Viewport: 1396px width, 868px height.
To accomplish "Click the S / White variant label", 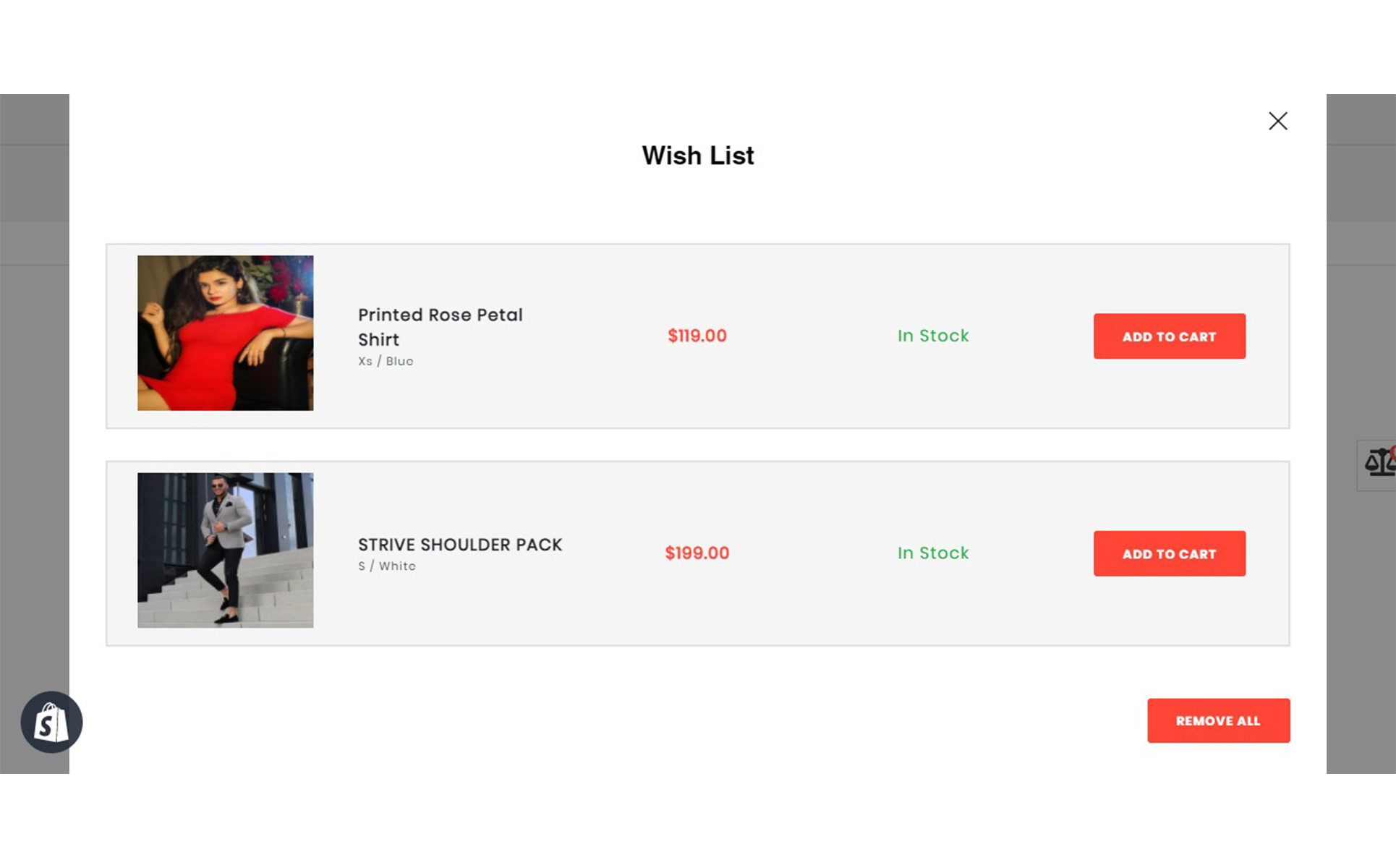I will point(387,566).
